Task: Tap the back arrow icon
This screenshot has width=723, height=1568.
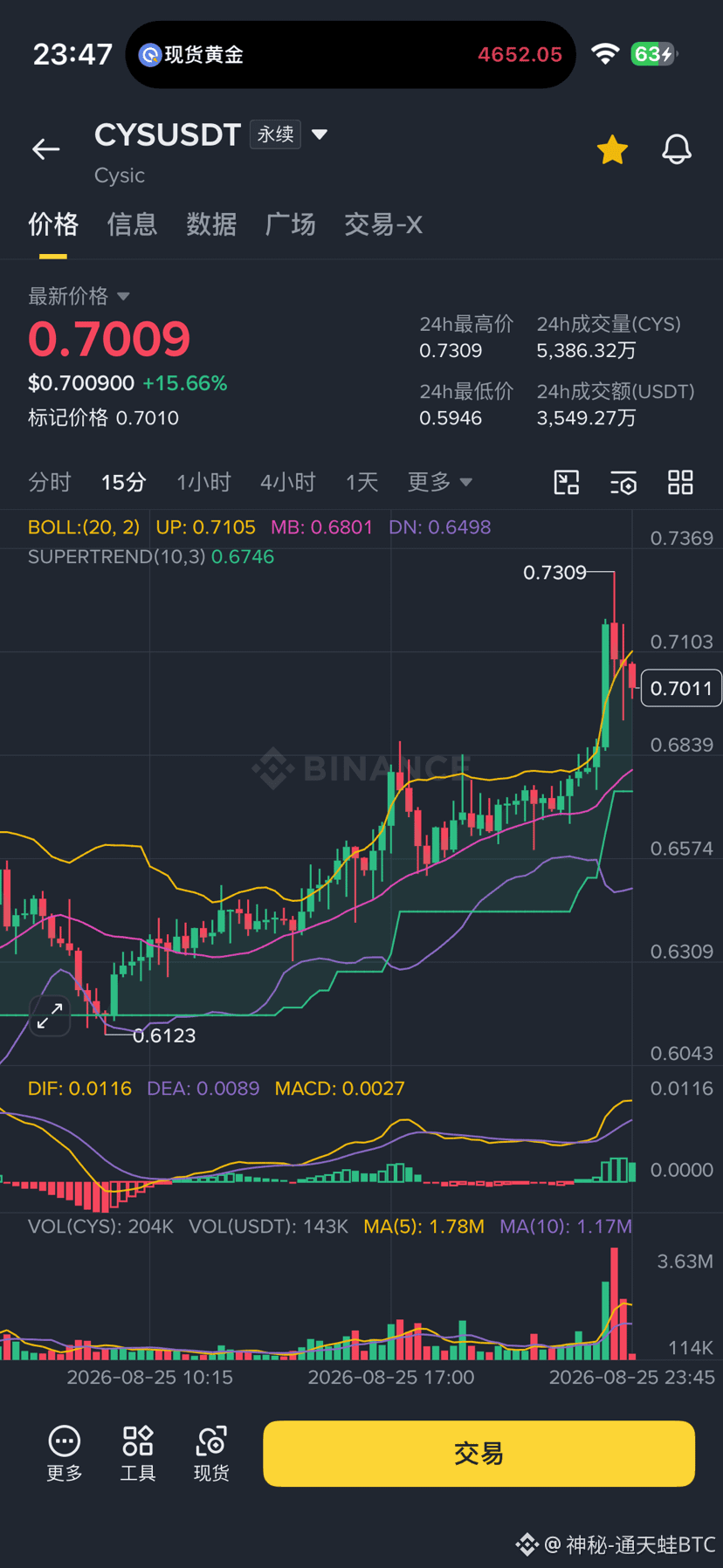Action: (x=45, y=149)
